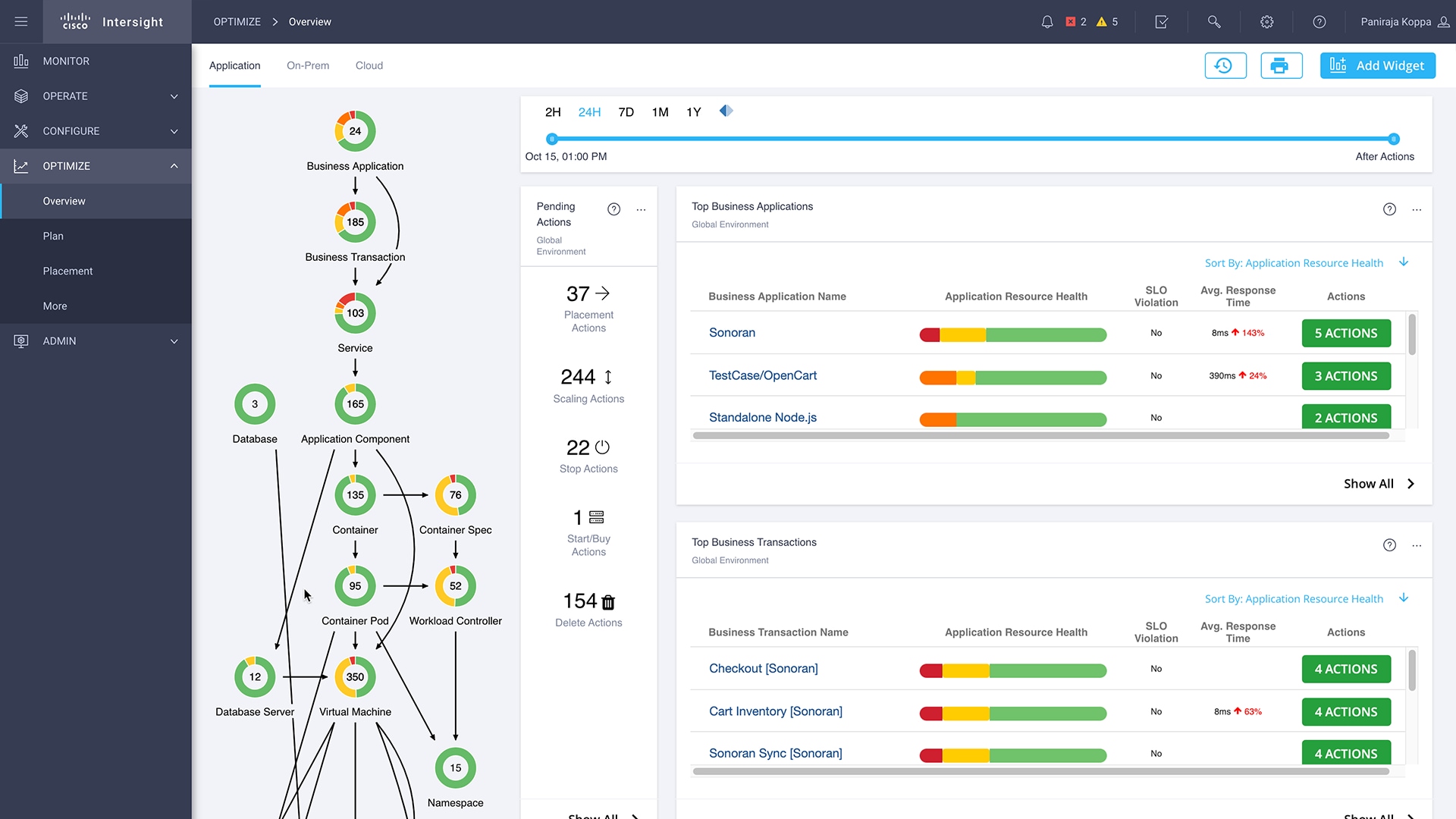The width and height of the screenshot is (1456, 819).
Task: Click 3 ACTIONS for TestCase/OpenCart
Action: (x=1345, y=376)
